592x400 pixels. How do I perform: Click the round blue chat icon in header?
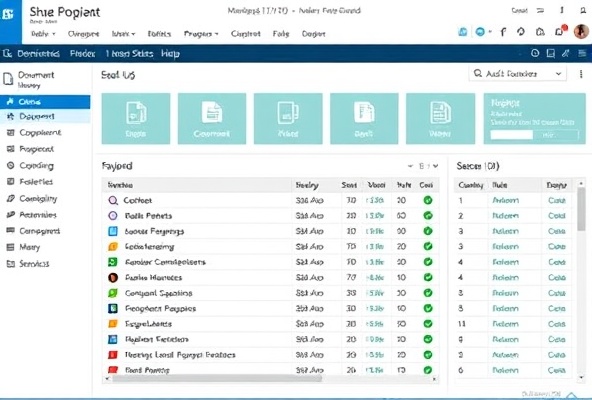coord(480,32)
